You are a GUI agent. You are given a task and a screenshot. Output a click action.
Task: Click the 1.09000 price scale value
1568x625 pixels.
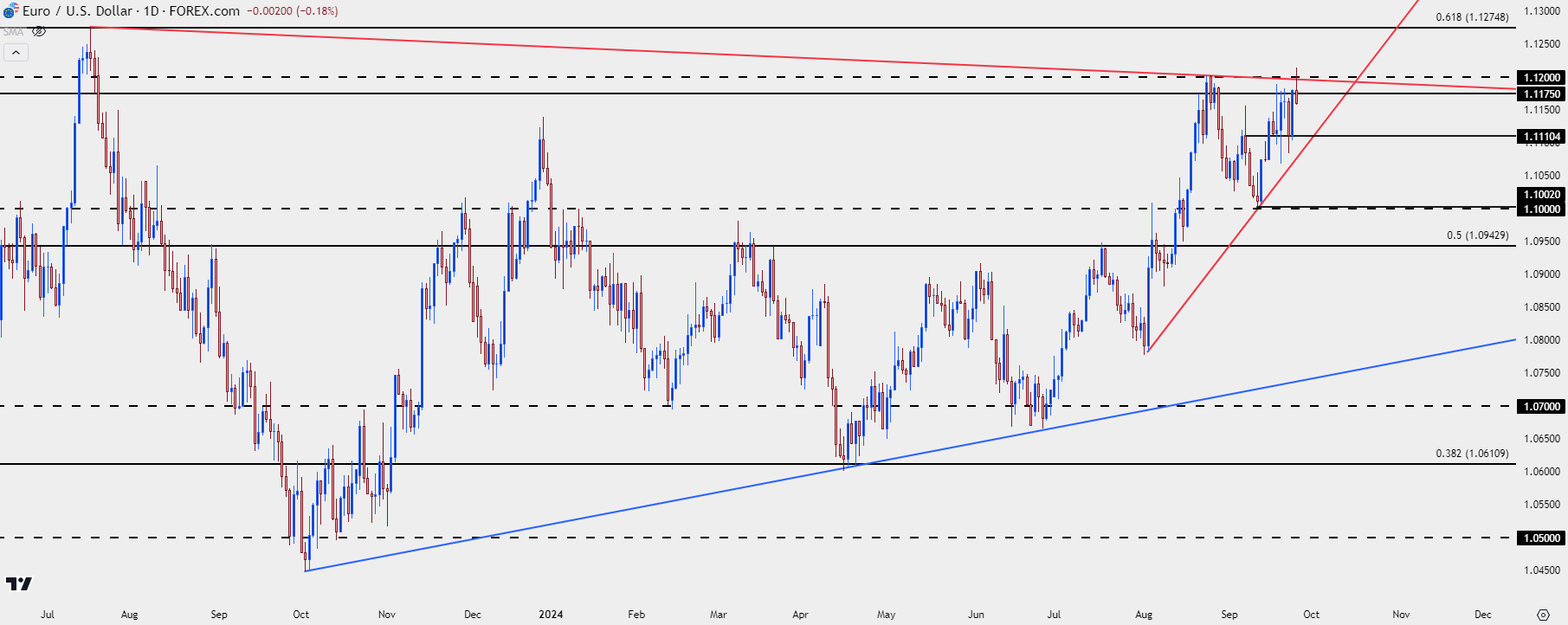click(x=1542, y=274)
